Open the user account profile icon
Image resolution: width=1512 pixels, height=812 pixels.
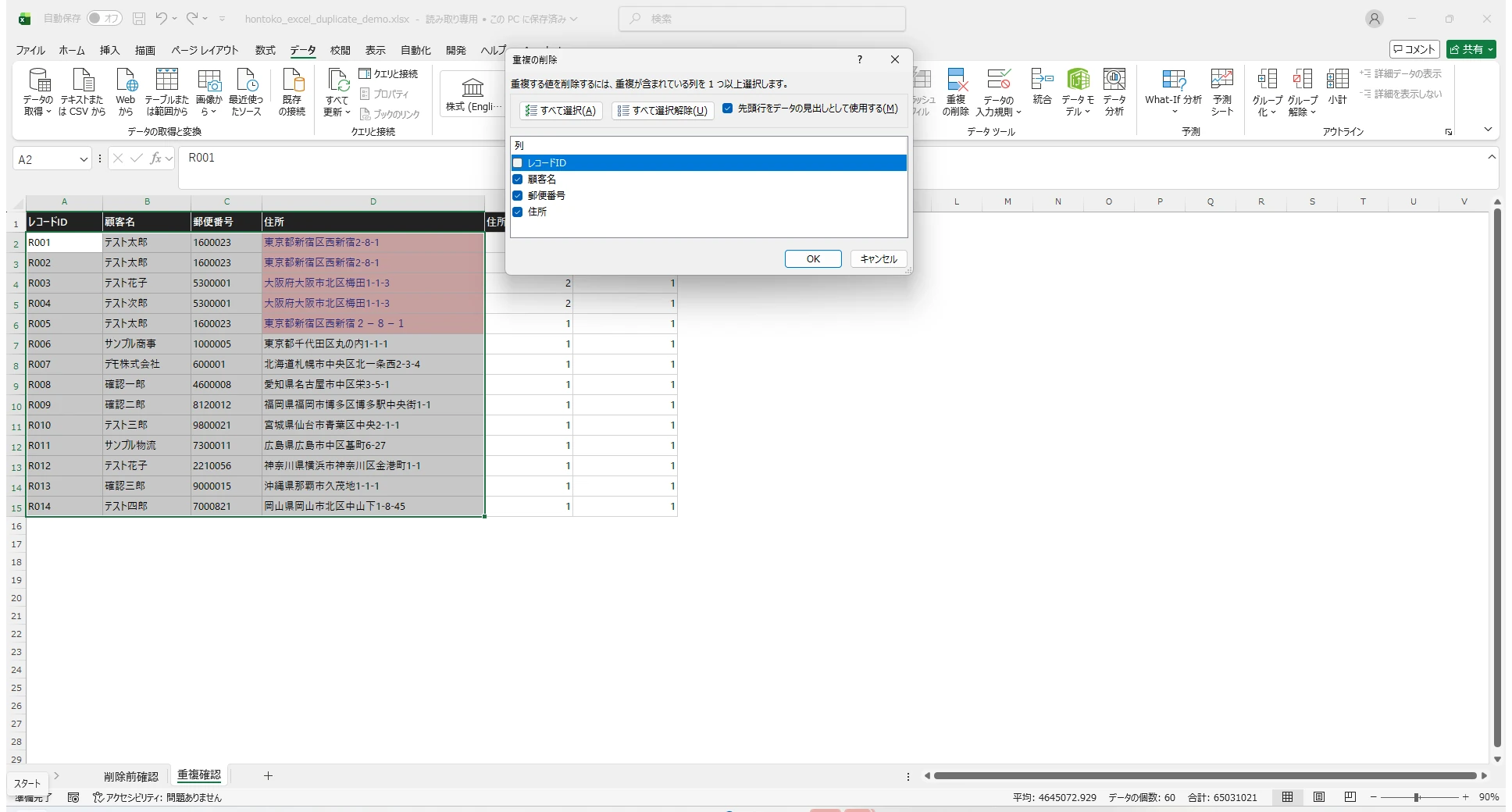click(x=1375, y=19)
